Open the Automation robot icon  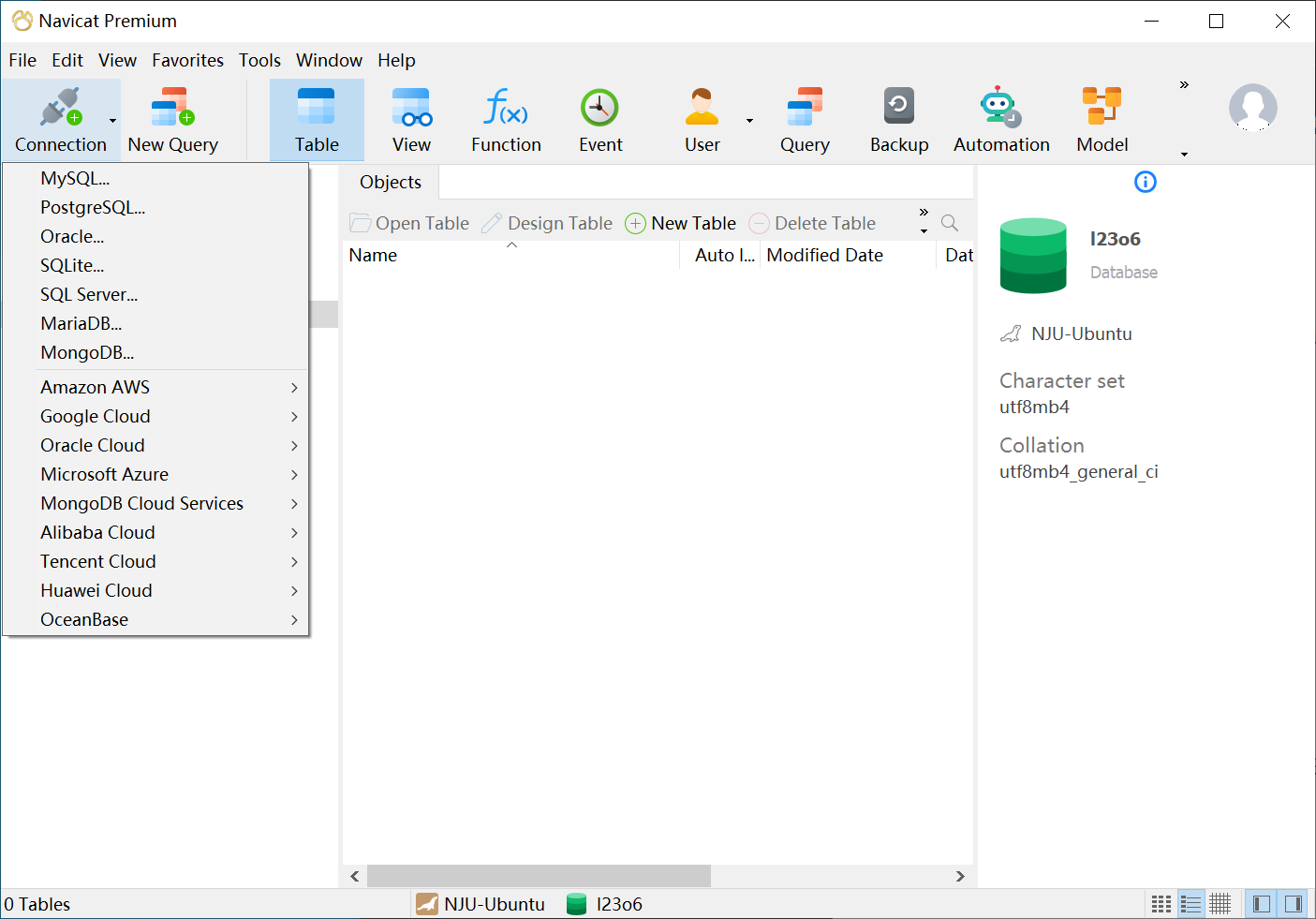click(x=1000, y=120)
